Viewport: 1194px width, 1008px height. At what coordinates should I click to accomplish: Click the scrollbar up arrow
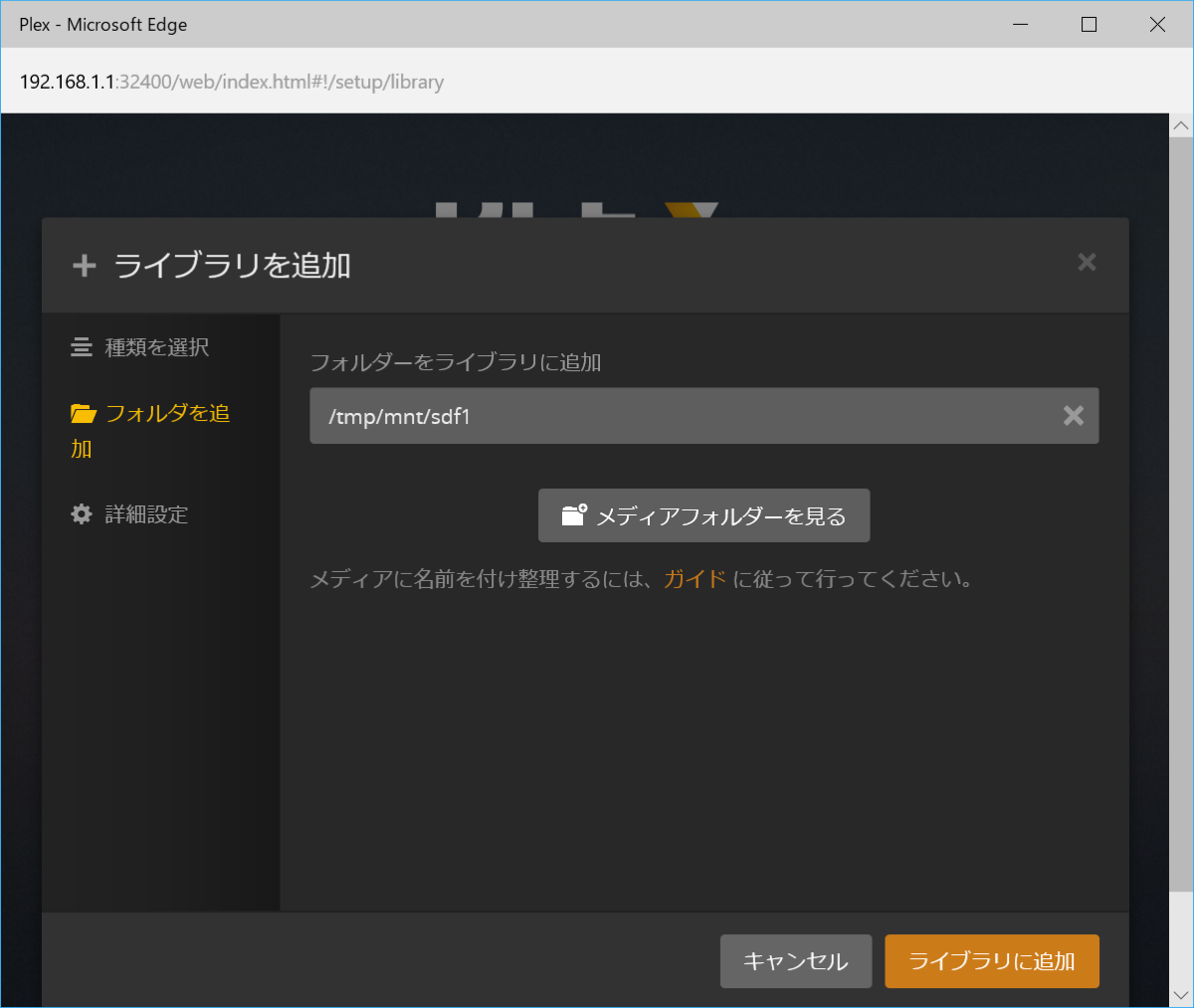[x=1181, y=126]
